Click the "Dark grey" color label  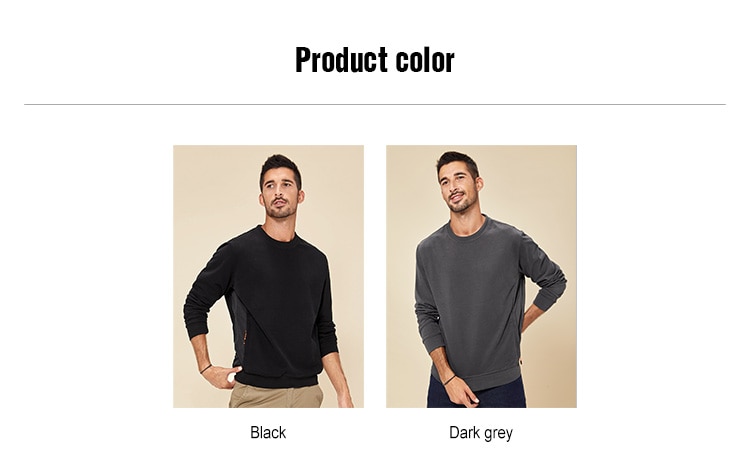click(481, 433)
